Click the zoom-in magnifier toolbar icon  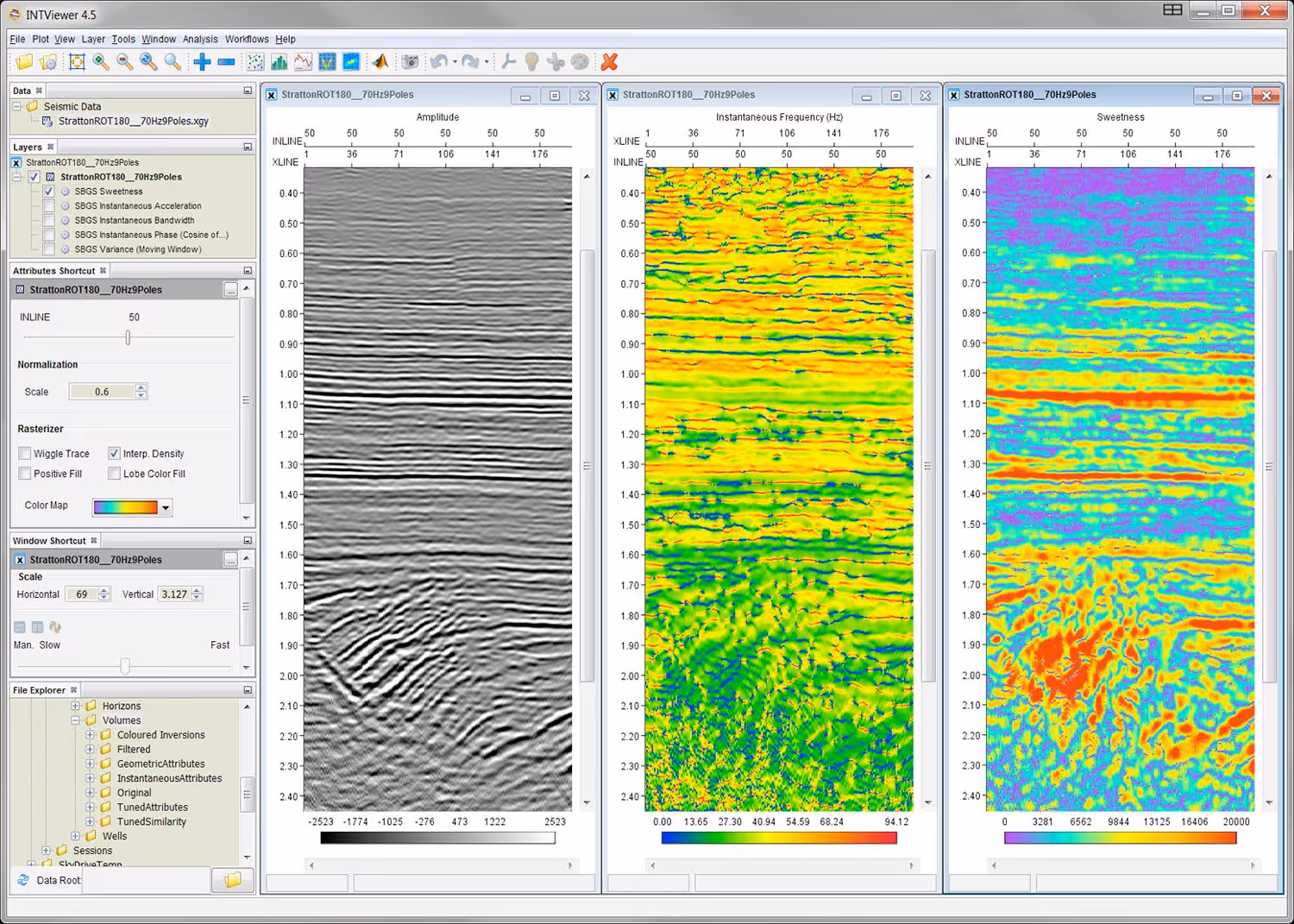[x=101, y=61]
